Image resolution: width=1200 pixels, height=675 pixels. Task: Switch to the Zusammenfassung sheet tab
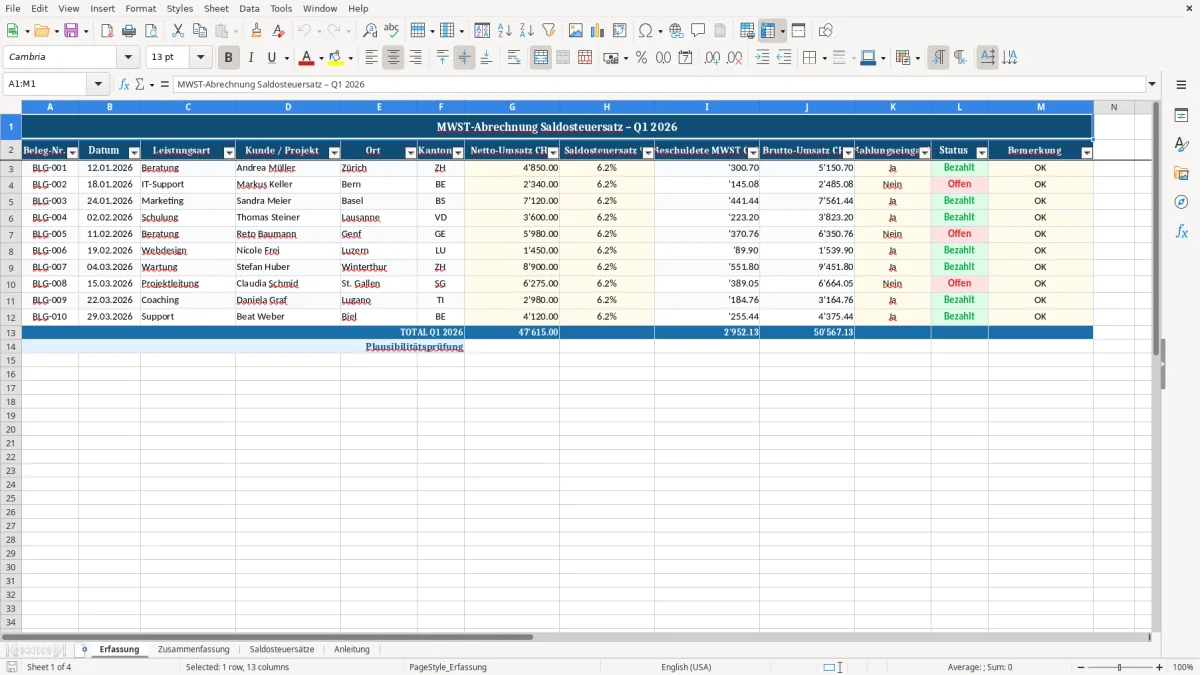click(193, 649)
